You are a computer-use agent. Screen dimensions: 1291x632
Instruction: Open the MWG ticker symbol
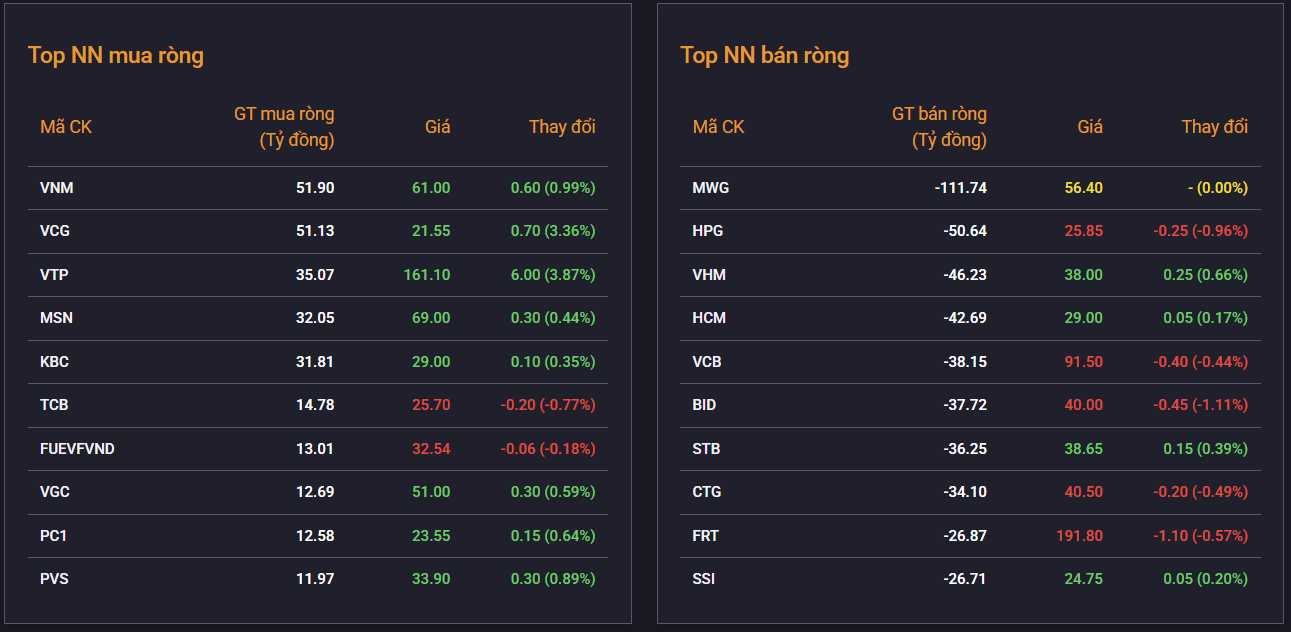(711, 188)
